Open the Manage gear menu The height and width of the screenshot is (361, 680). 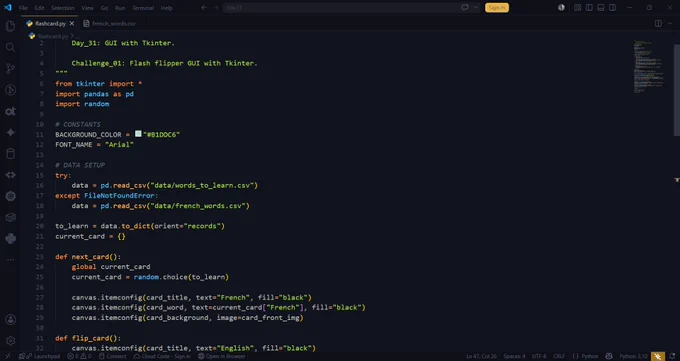10,341
